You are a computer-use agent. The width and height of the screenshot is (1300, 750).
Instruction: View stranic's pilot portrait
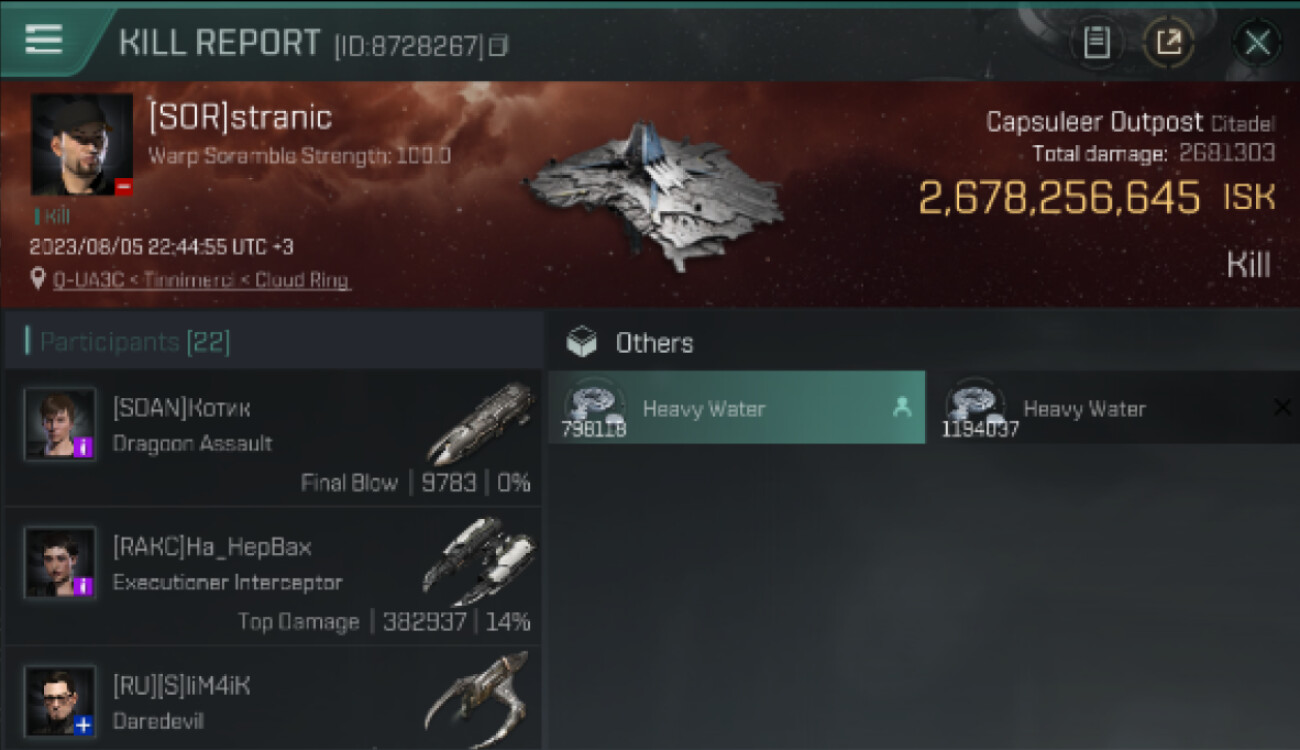[x=82, y=145]
